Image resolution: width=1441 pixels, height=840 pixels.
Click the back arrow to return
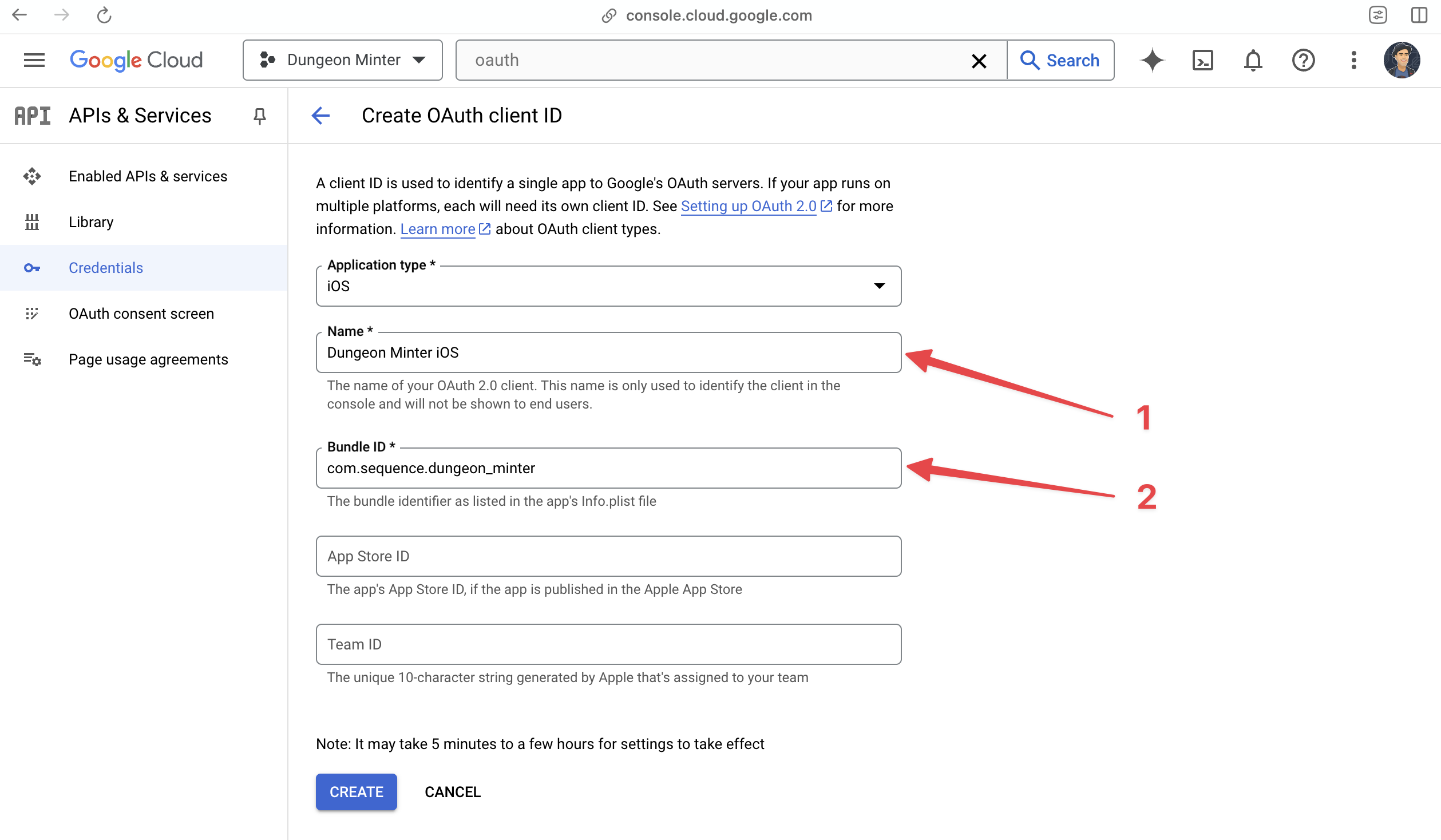(319, 114)
